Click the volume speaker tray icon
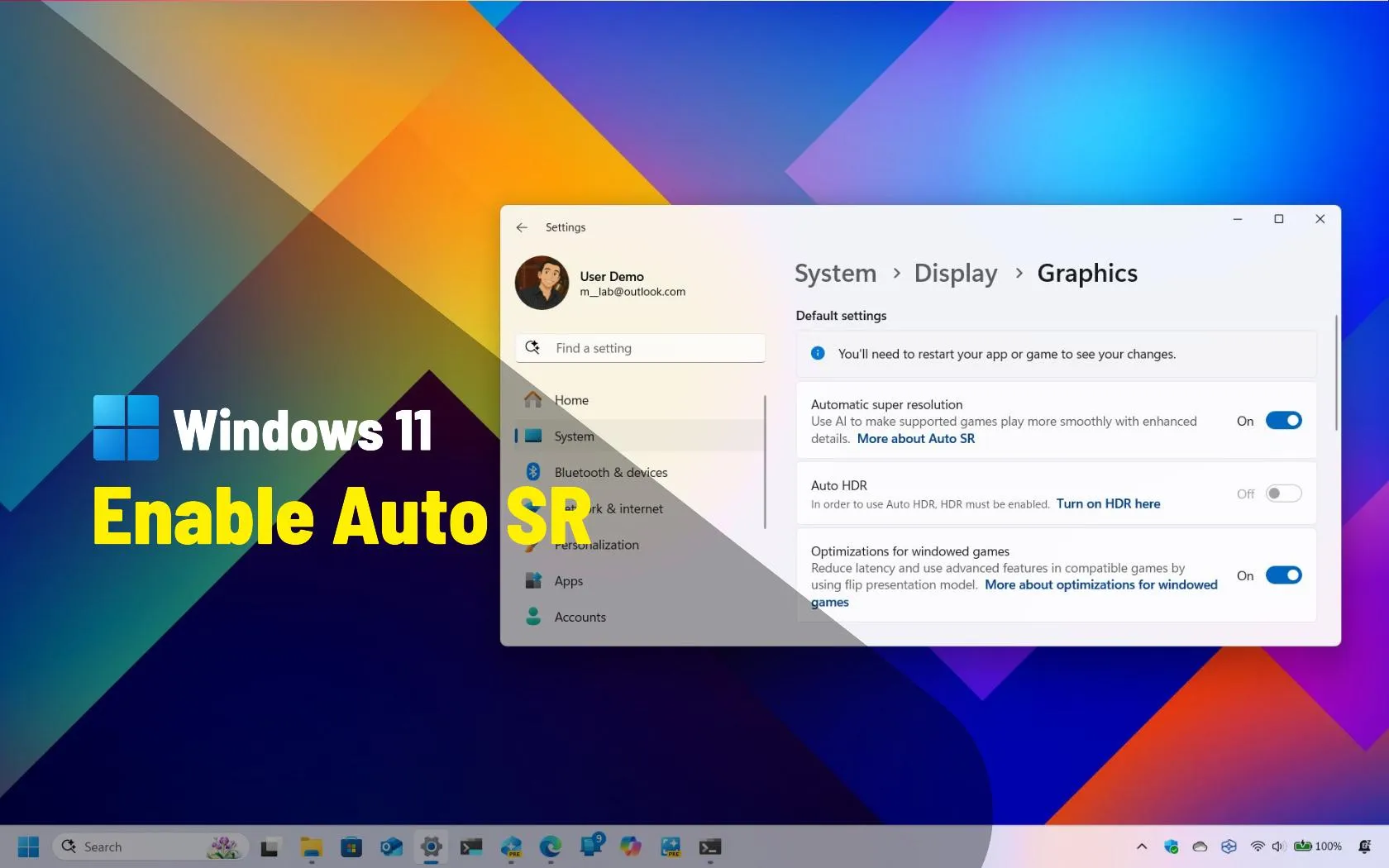1389x868 pixels. tap(1278, 847)
